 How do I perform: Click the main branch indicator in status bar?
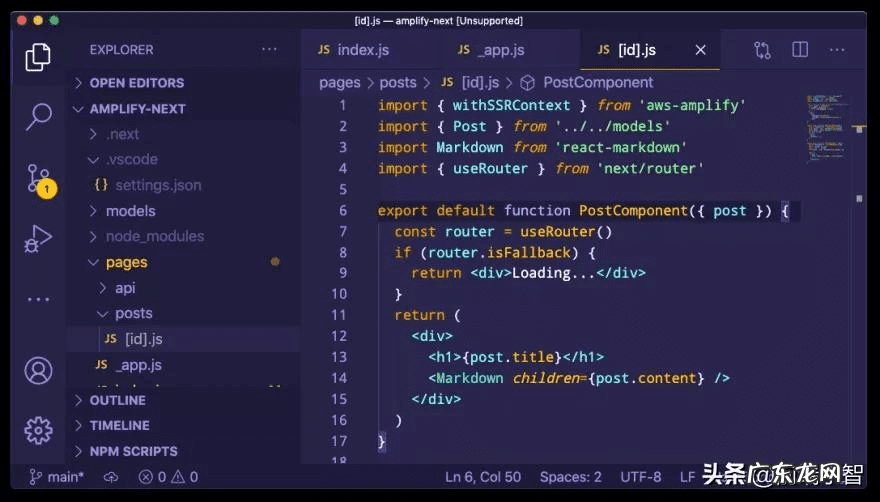[x=58, y=477]
